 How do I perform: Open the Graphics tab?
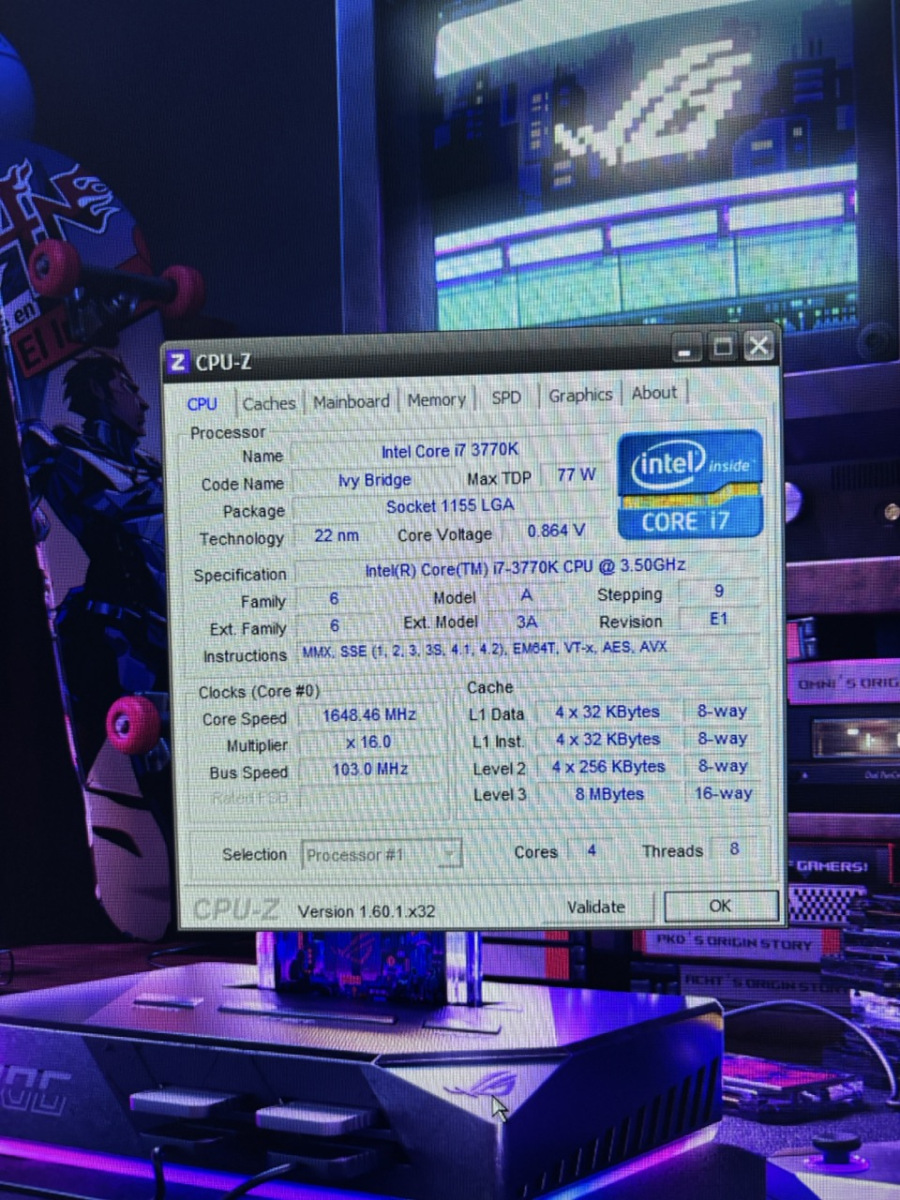(580, 395)
